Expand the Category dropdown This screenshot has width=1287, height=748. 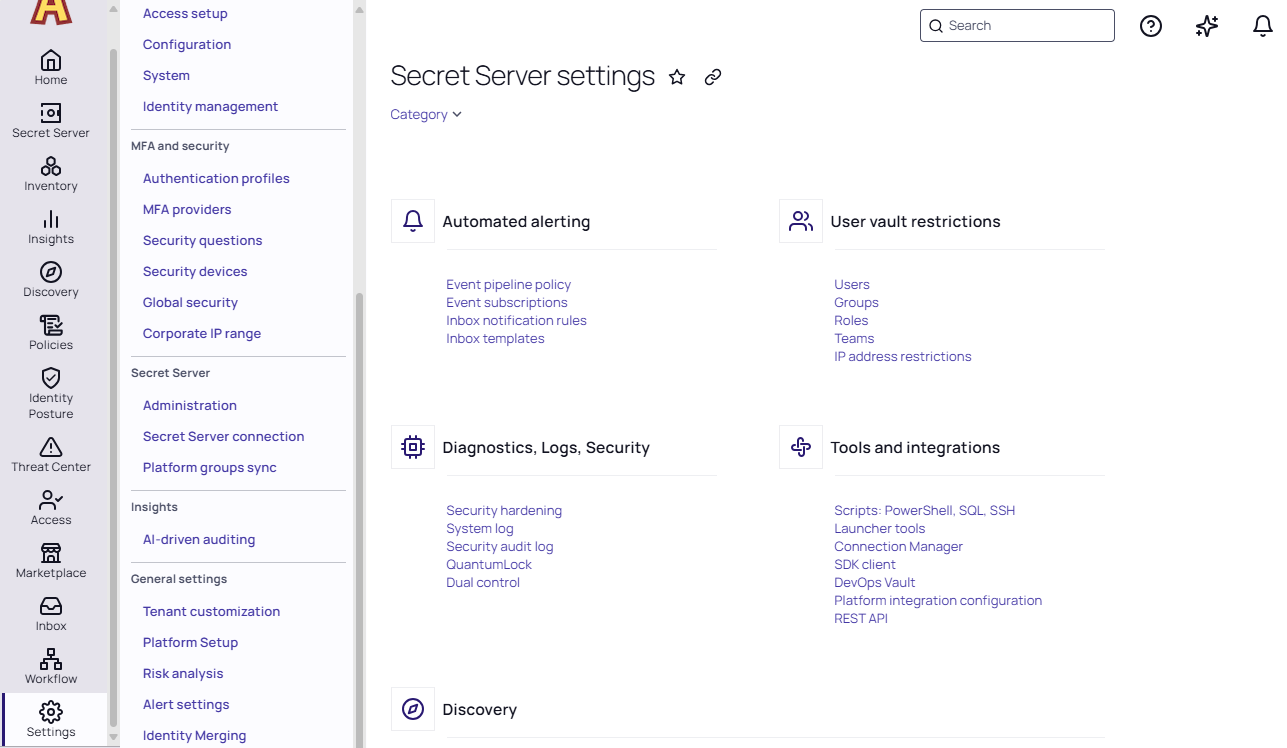tap(426, 115)
